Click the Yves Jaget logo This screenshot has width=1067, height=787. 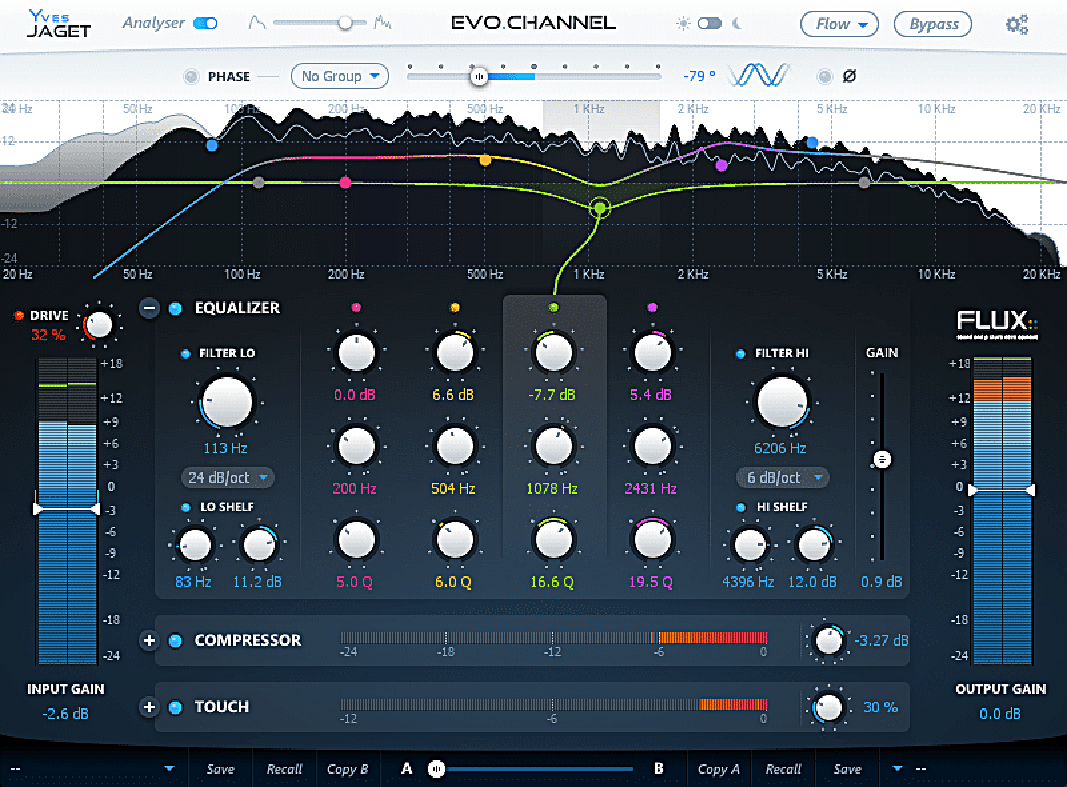[59, 24]
